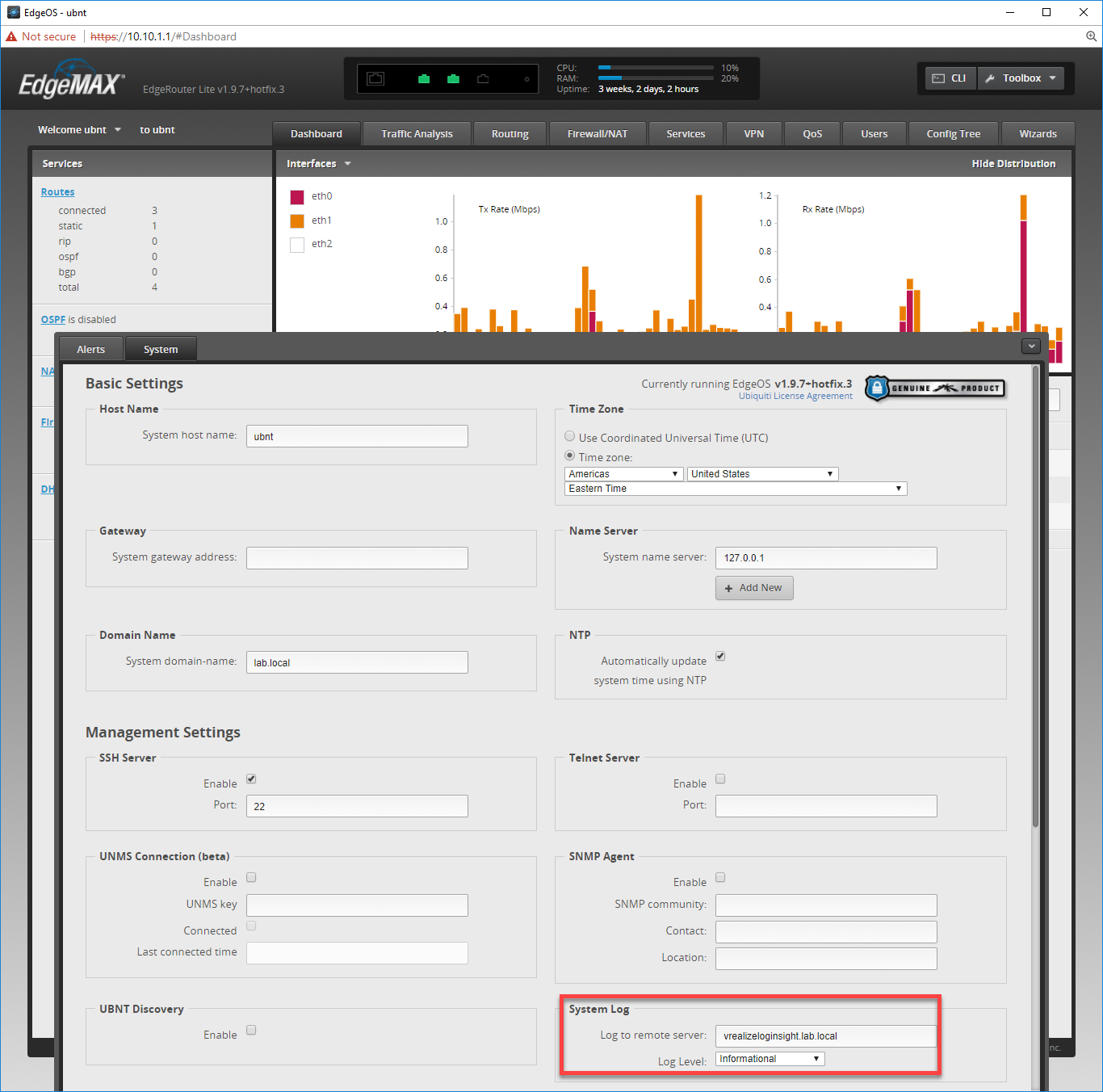Expand the Eastern Time zone dropdown
The width and height of the screenshot is (1103, 1092).
tap(736, 489)
